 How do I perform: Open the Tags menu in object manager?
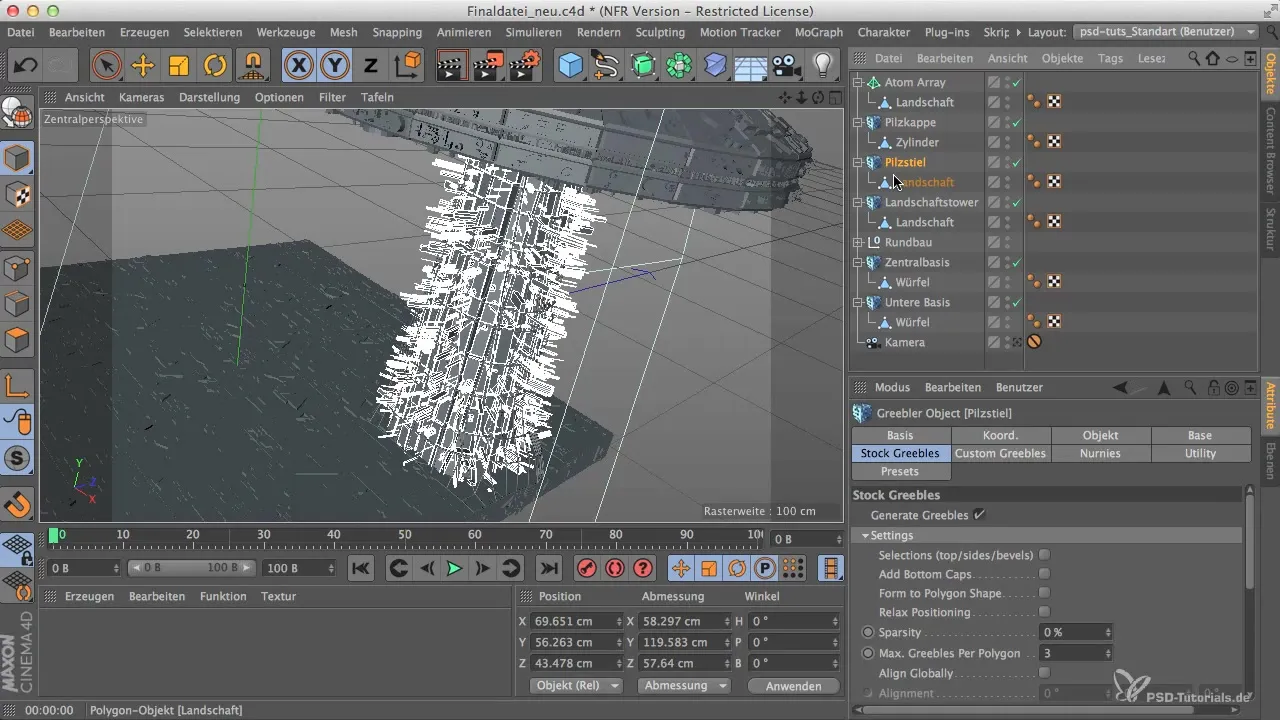tap(1110, 58)
